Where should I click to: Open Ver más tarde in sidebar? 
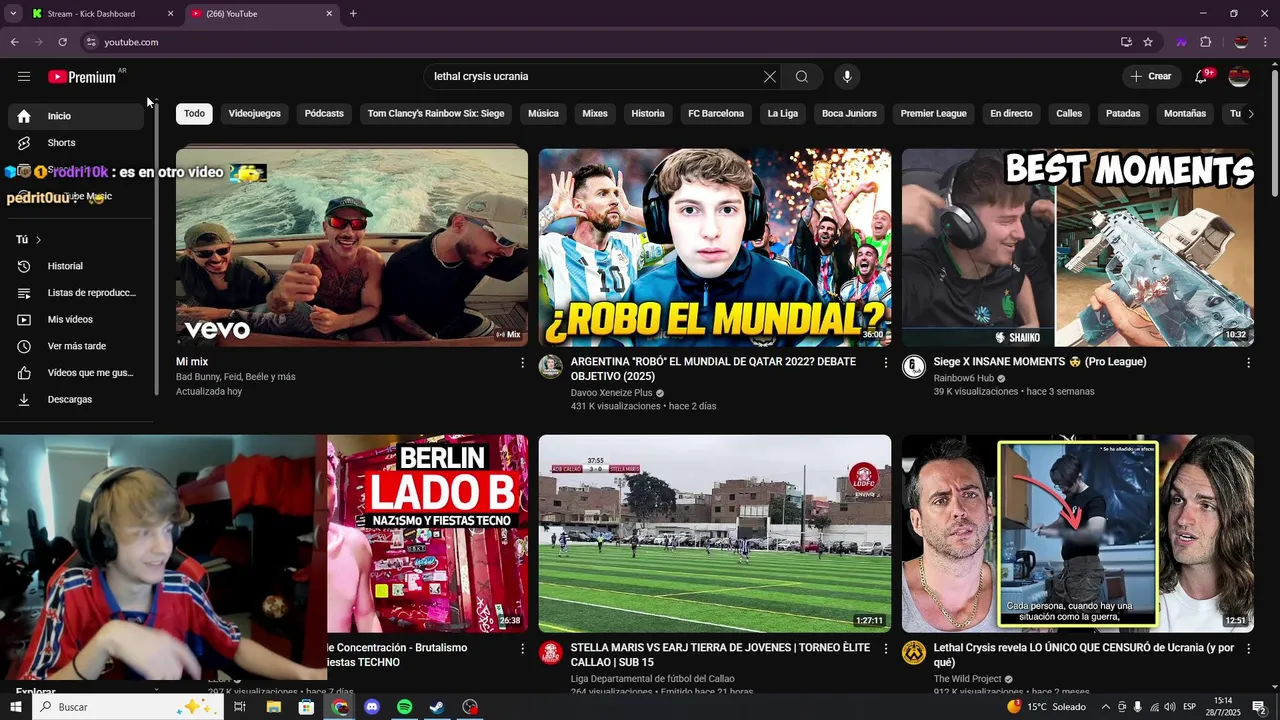(x=76, y=346)
